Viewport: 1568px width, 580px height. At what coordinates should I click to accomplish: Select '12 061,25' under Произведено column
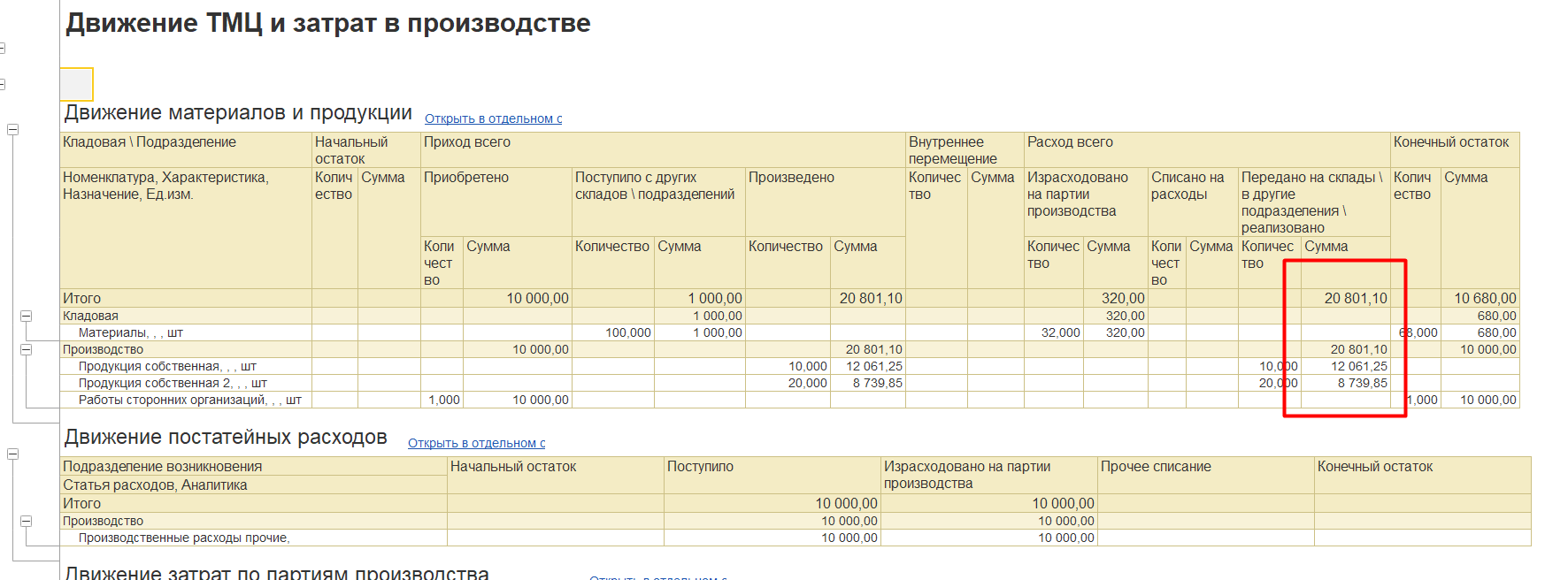click(868, 366)
